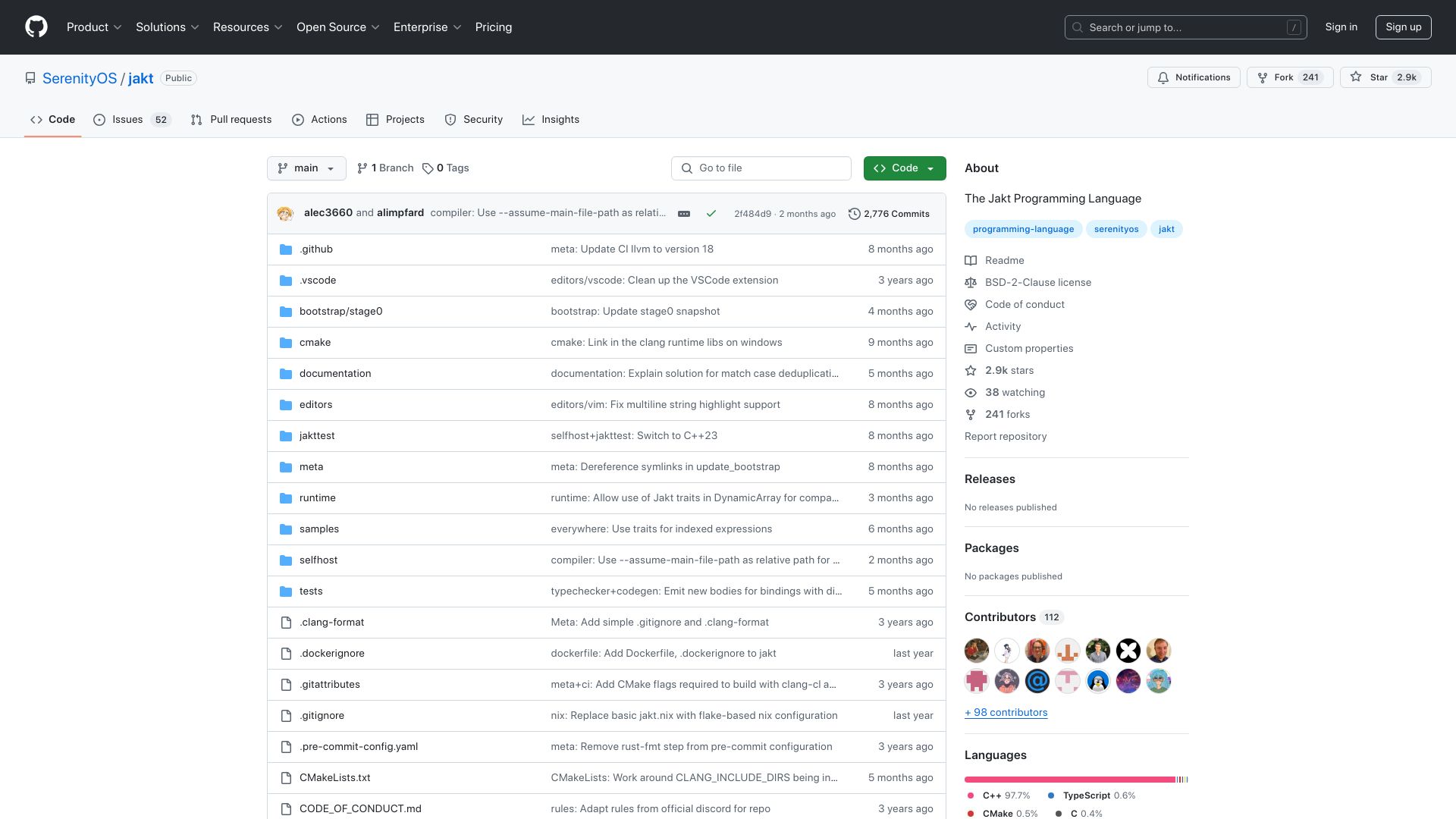This screenshot has width=1456, height=819.
Task: Click the Sign in link
Action: 1341,27
